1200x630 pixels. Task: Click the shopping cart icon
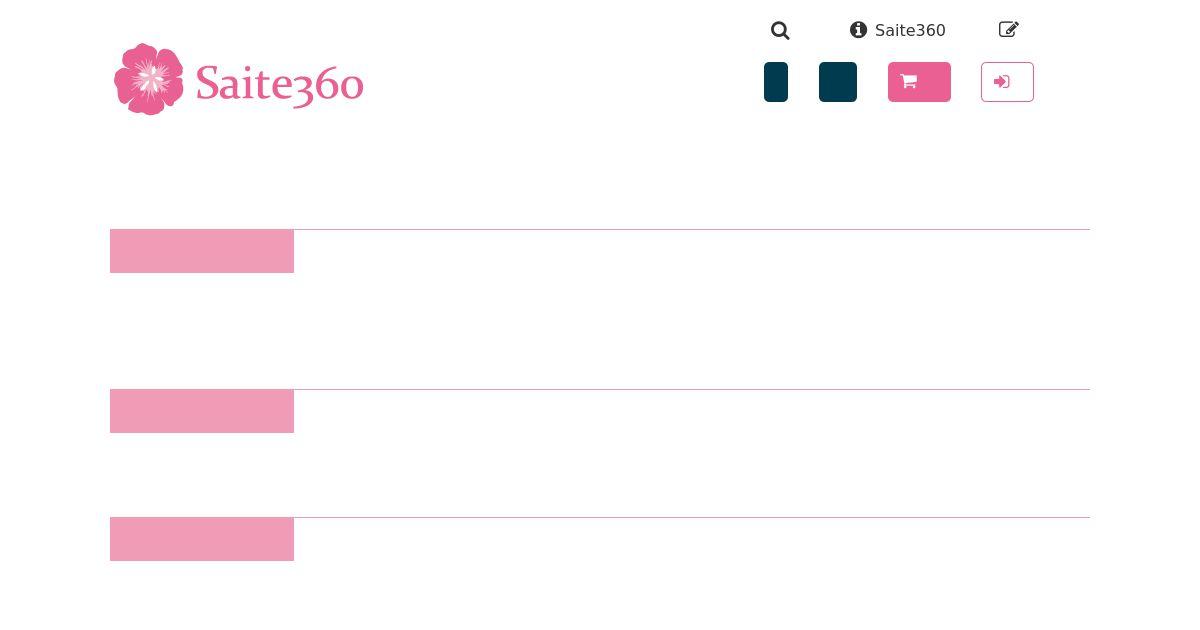[908, 82]
